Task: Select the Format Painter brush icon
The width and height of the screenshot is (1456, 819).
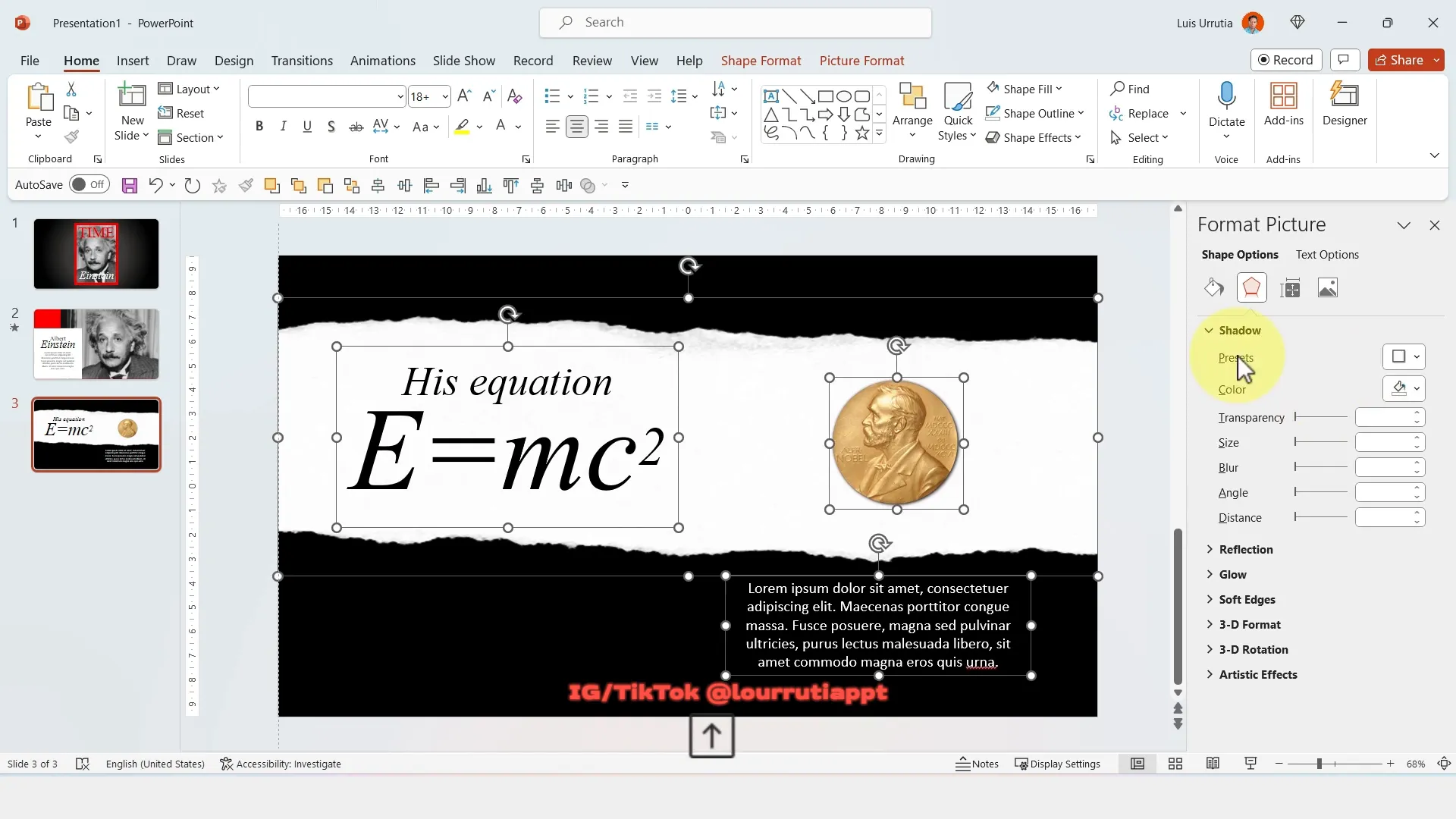Action: 71,137
